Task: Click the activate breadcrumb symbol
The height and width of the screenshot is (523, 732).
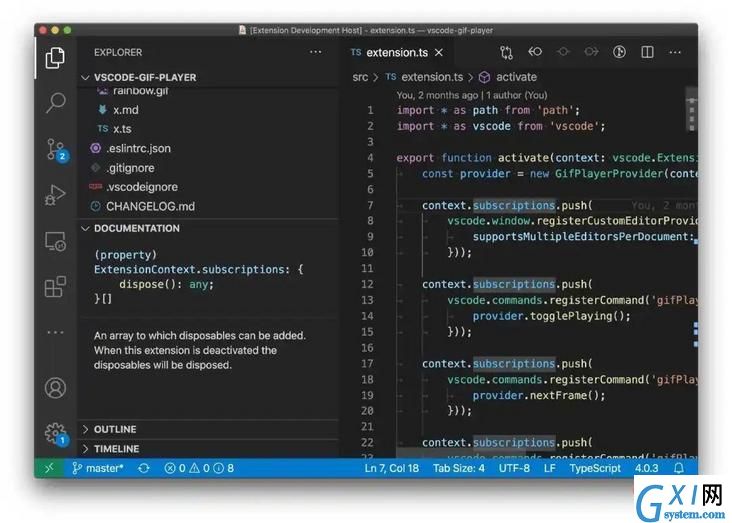Action: tap(508, 77)
